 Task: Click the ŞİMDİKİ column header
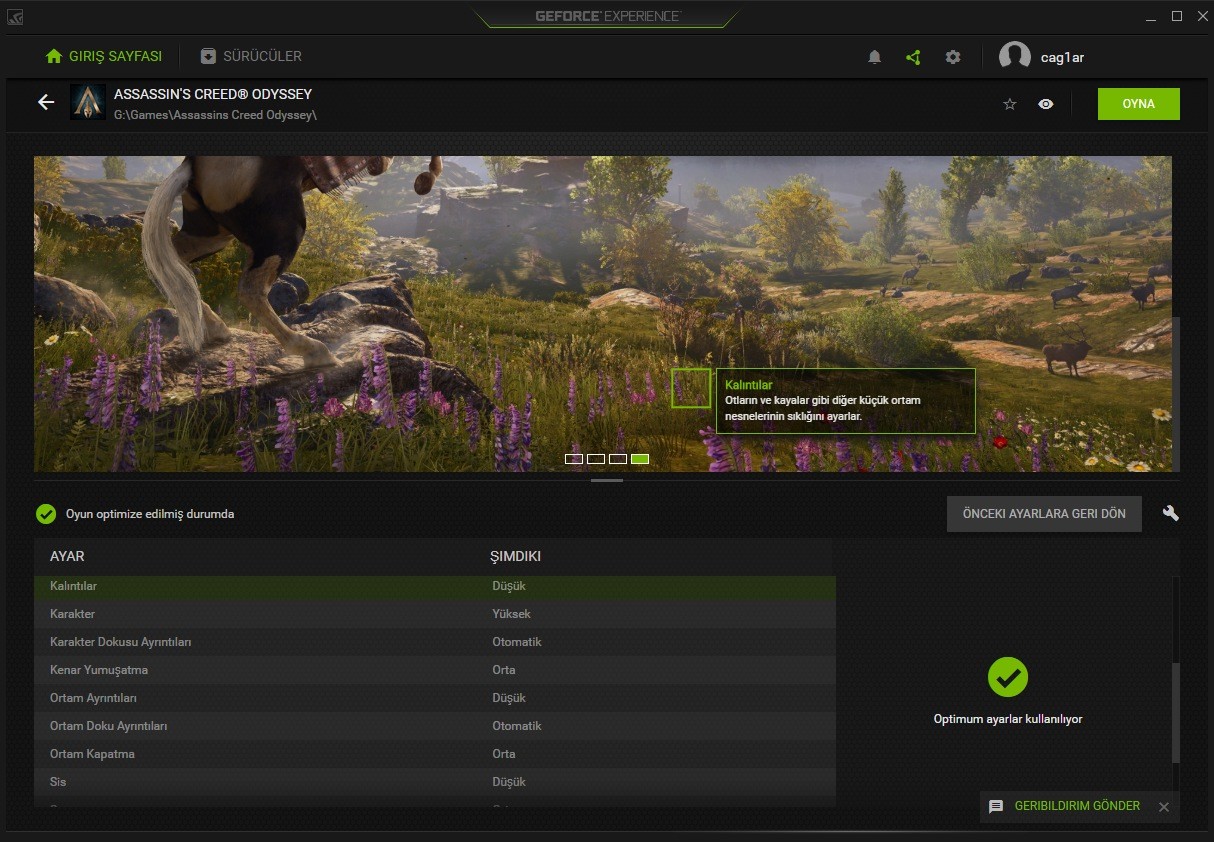515,556
